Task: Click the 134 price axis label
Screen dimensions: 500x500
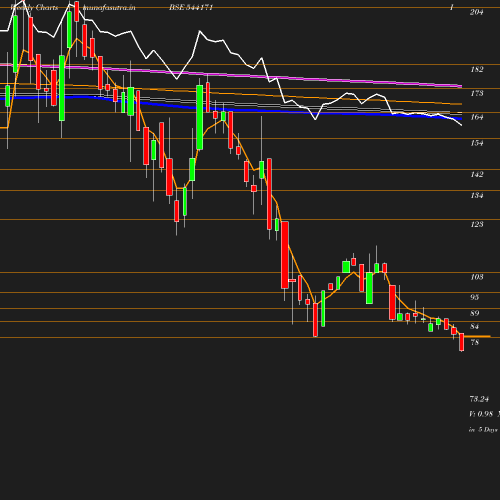Action: pos(477,195)
